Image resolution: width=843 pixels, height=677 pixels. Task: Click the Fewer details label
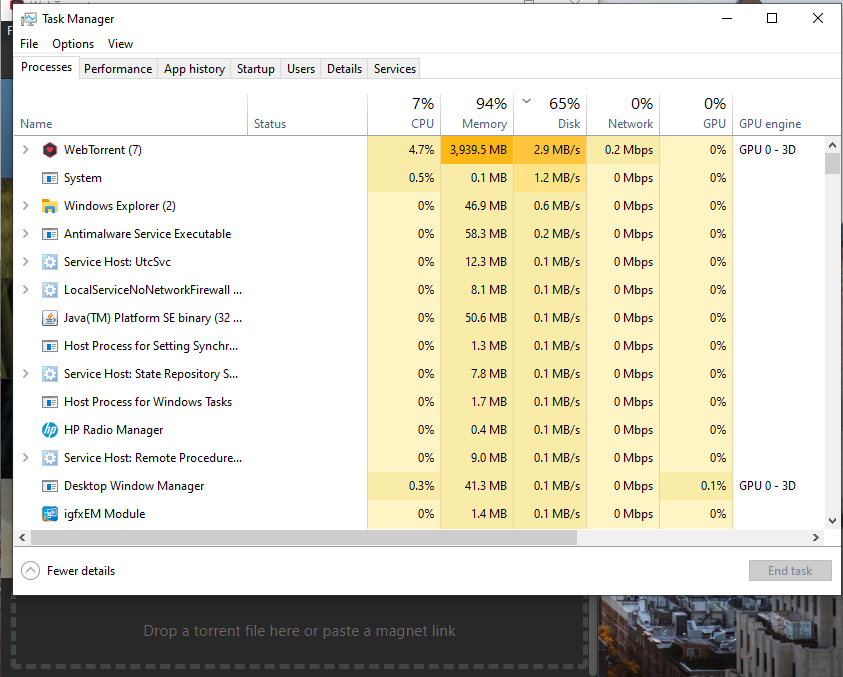tap(81, 571)
